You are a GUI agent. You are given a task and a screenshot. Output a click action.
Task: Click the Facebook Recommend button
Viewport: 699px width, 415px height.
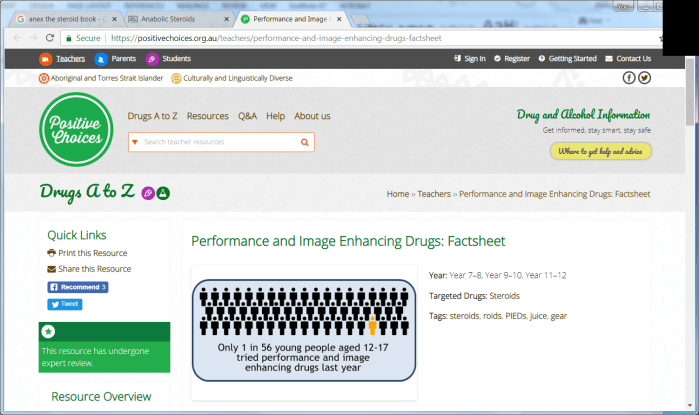tap(78, 287)
